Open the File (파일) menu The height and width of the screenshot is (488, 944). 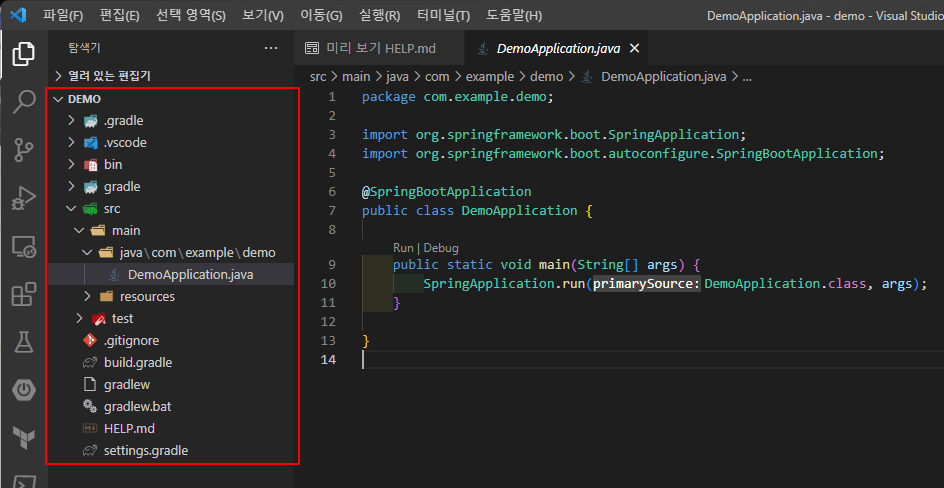click(63, 15)
